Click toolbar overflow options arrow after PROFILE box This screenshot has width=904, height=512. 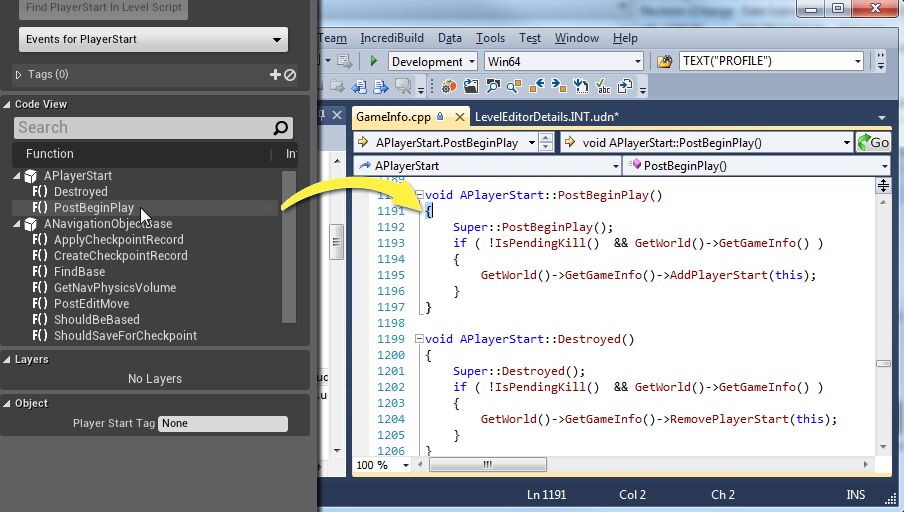tap(880, 61)
